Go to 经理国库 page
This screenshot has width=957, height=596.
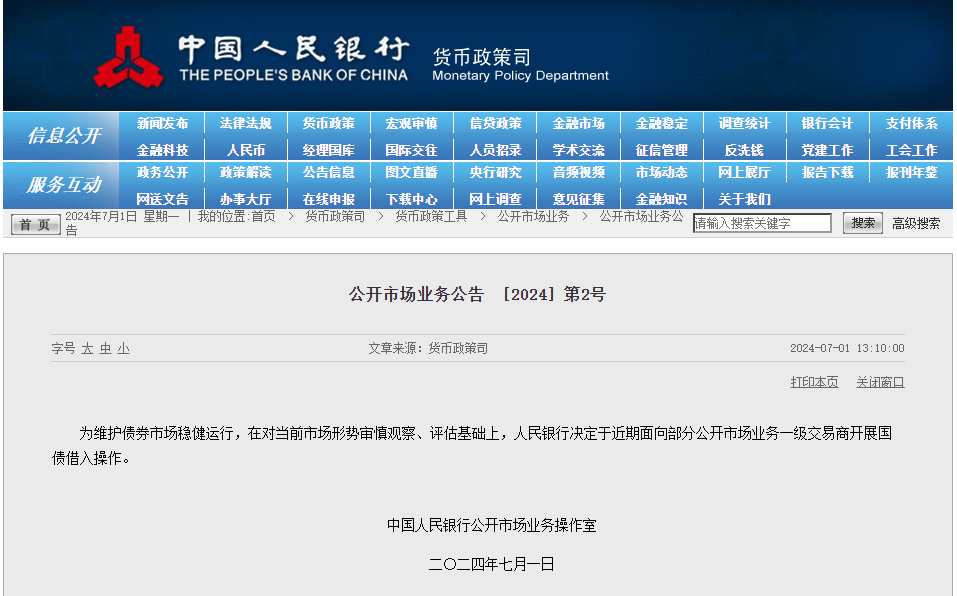pos(328,150)
